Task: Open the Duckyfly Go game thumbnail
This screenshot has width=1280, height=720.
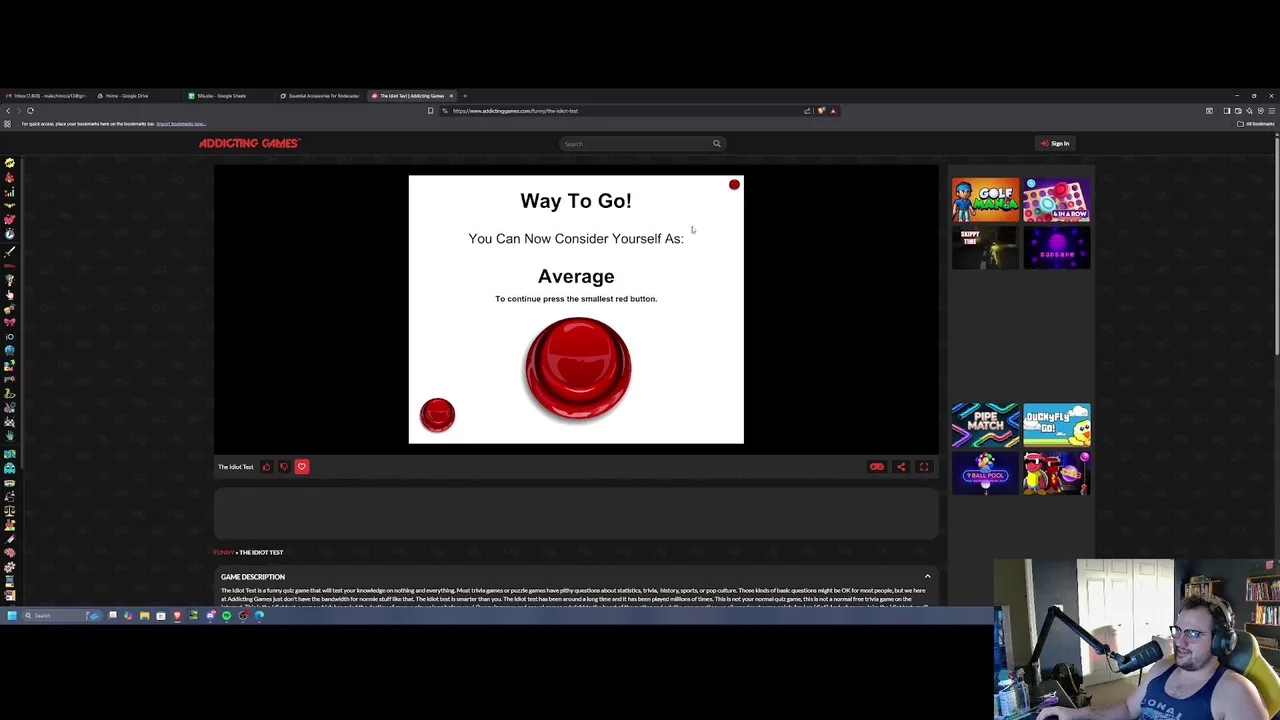Action: click(1057, 425)
